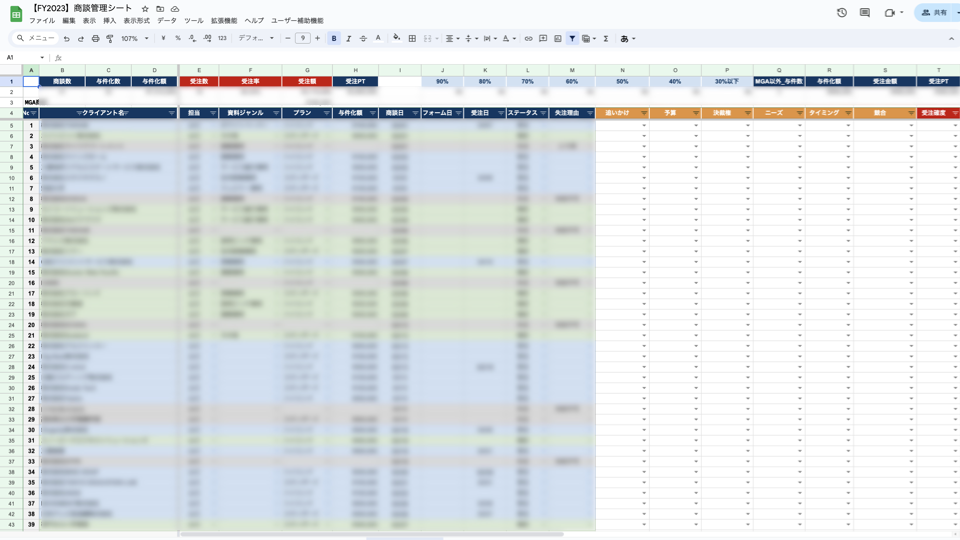Select the paint format roller tool
The height and width of the screenshot is (540, 960).
click(x=110, y=39)
